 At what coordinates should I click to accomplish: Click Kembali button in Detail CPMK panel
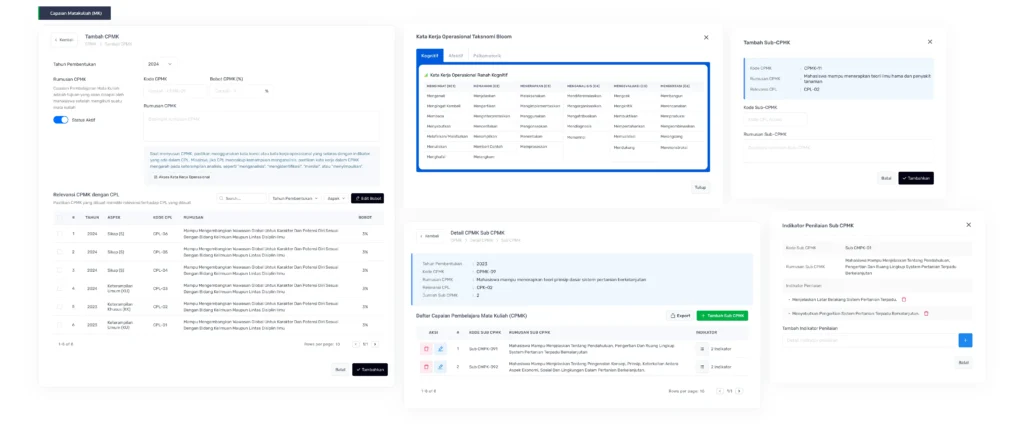click(x=430, y=236)
